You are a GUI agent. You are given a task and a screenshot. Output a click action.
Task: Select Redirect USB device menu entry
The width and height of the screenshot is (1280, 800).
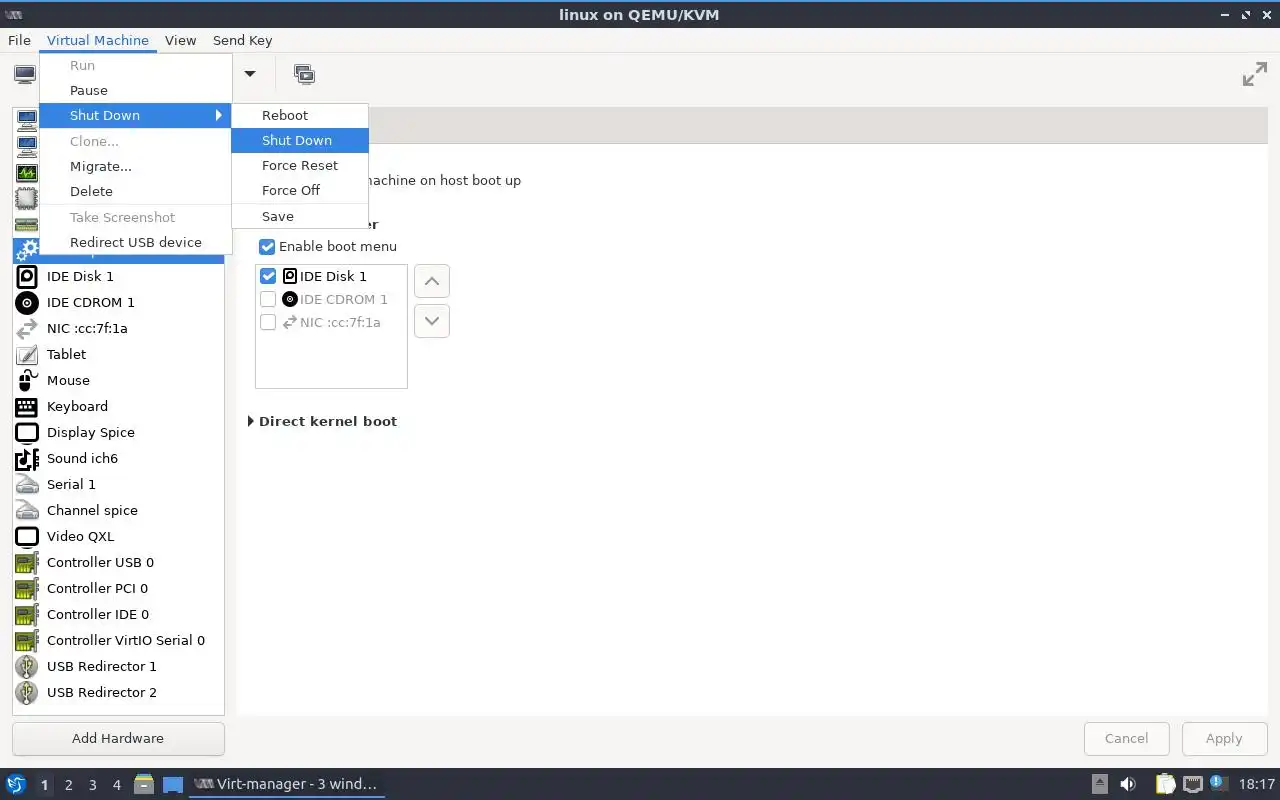pyautogui.click(x=135, y=242)
